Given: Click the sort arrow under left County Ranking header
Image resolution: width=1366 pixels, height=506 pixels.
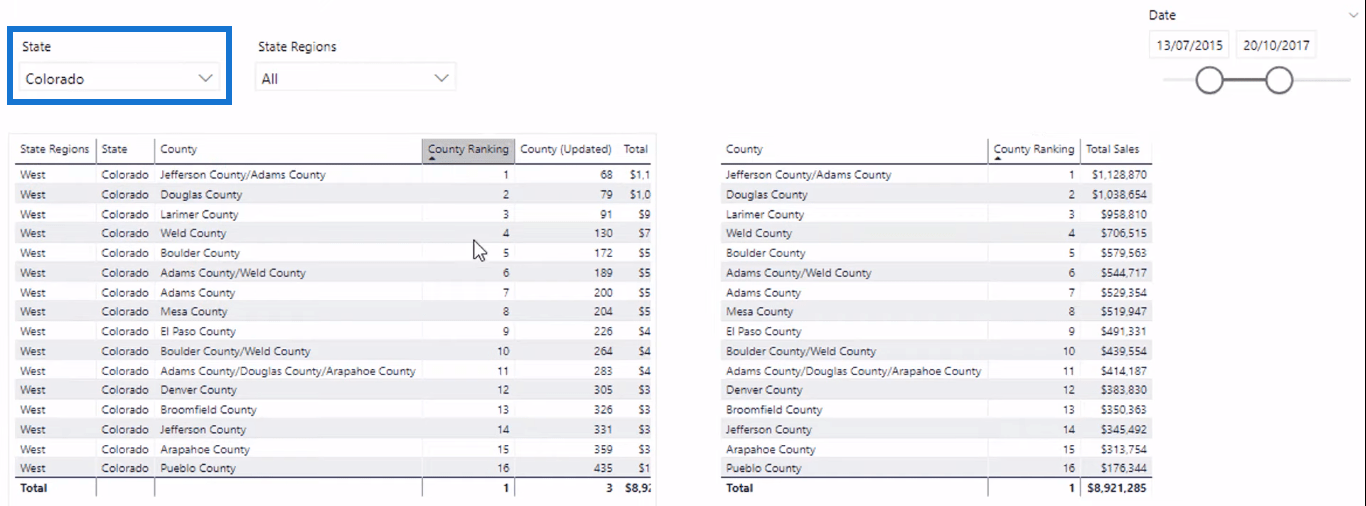Looking at the screenshot, I should tap(432, 159).
